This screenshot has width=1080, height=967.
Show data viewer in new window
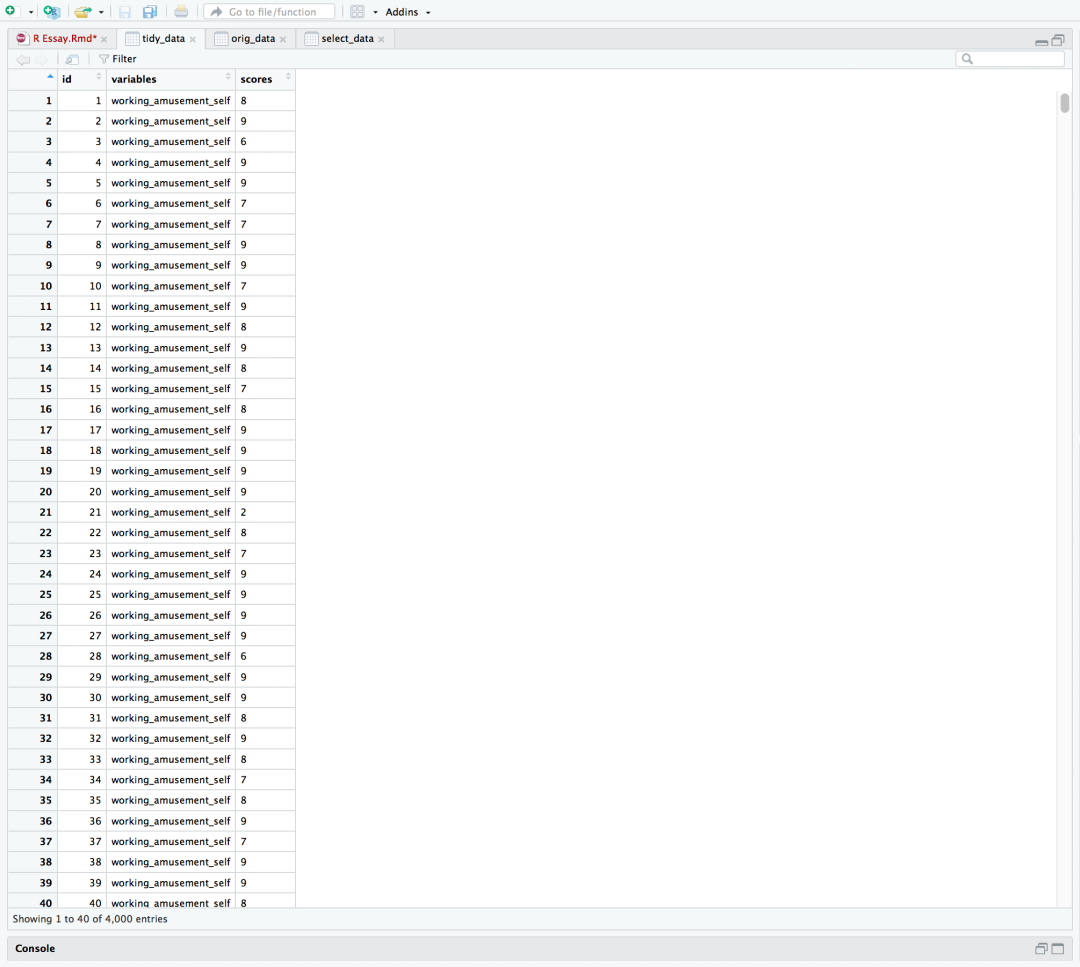[72, 59]
